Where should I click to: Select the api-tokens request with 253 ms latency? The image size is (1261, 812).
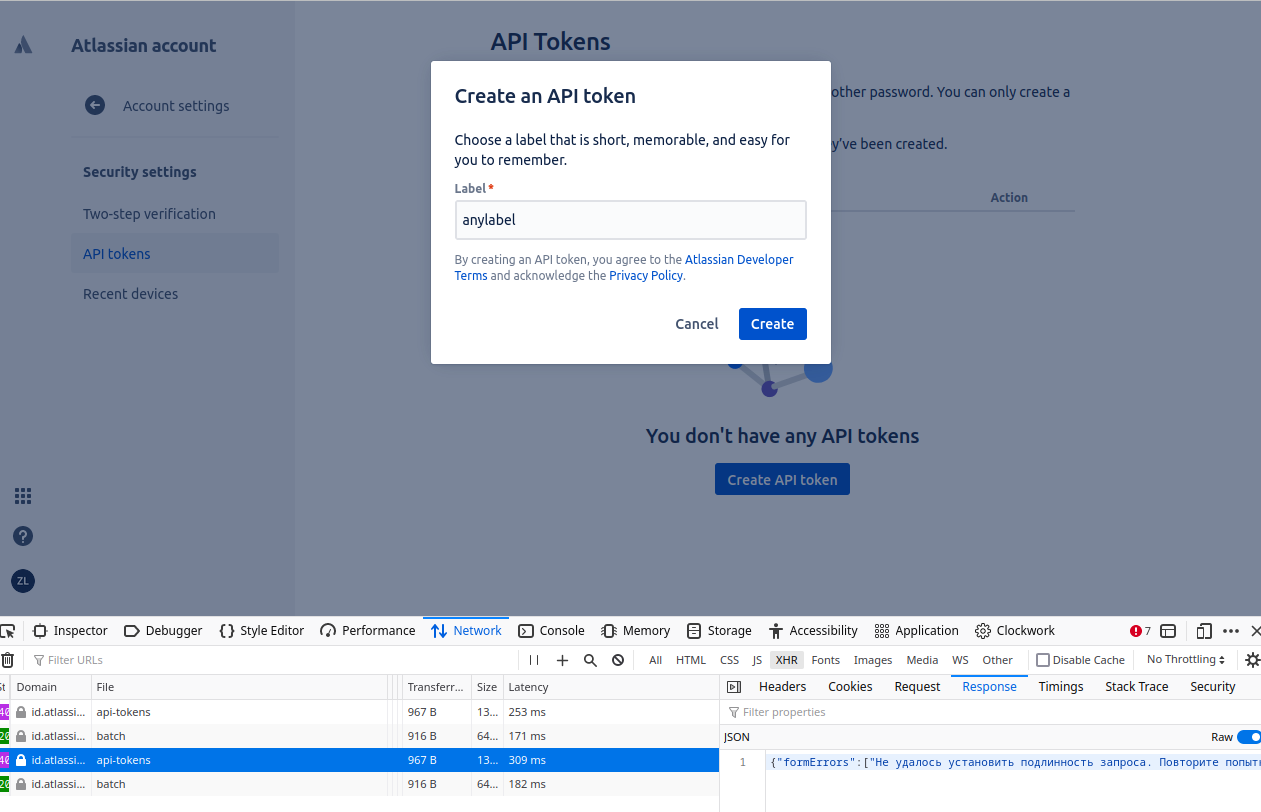click(360, 712)
